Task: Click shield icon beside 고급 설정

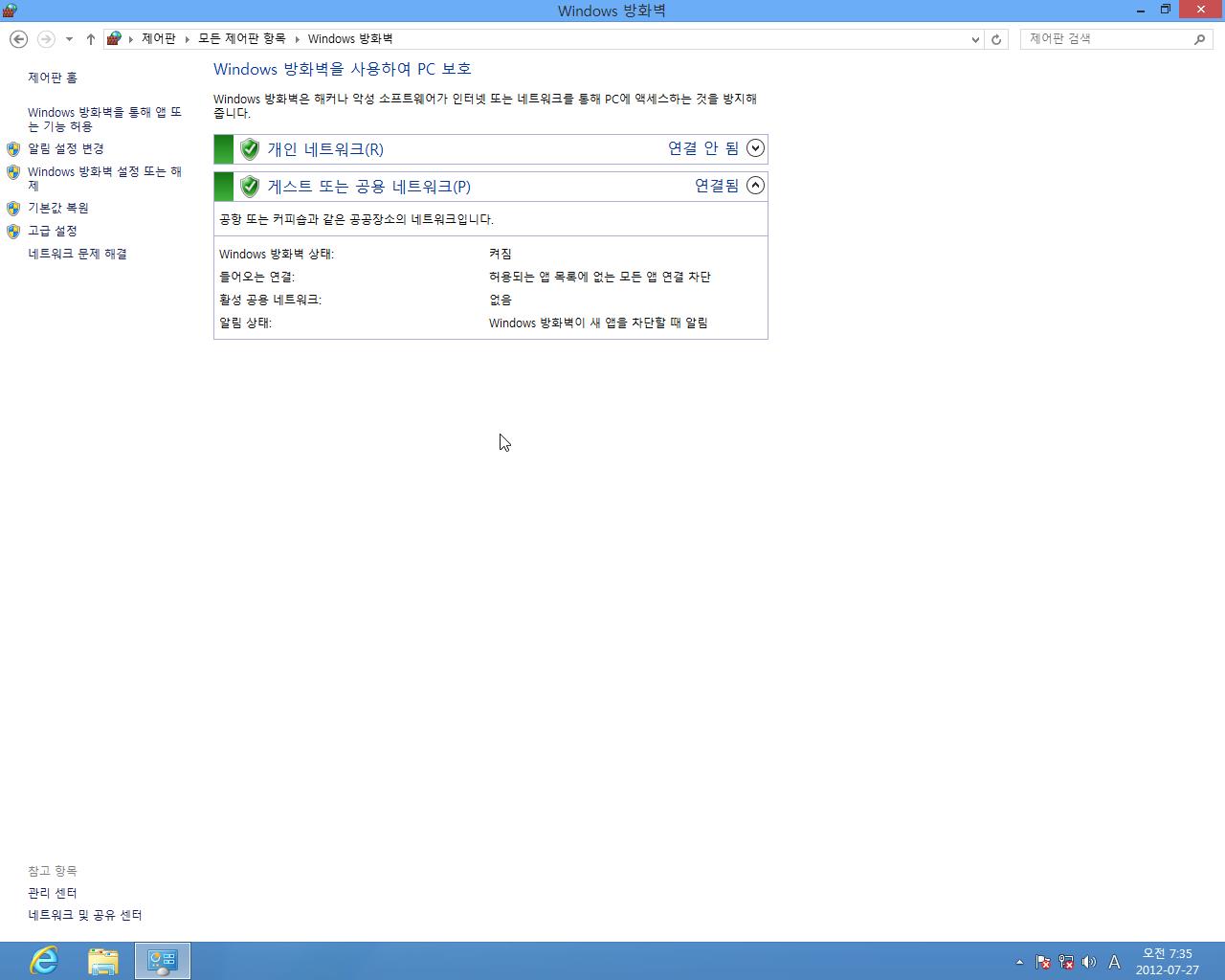Action: coord(13,232)
